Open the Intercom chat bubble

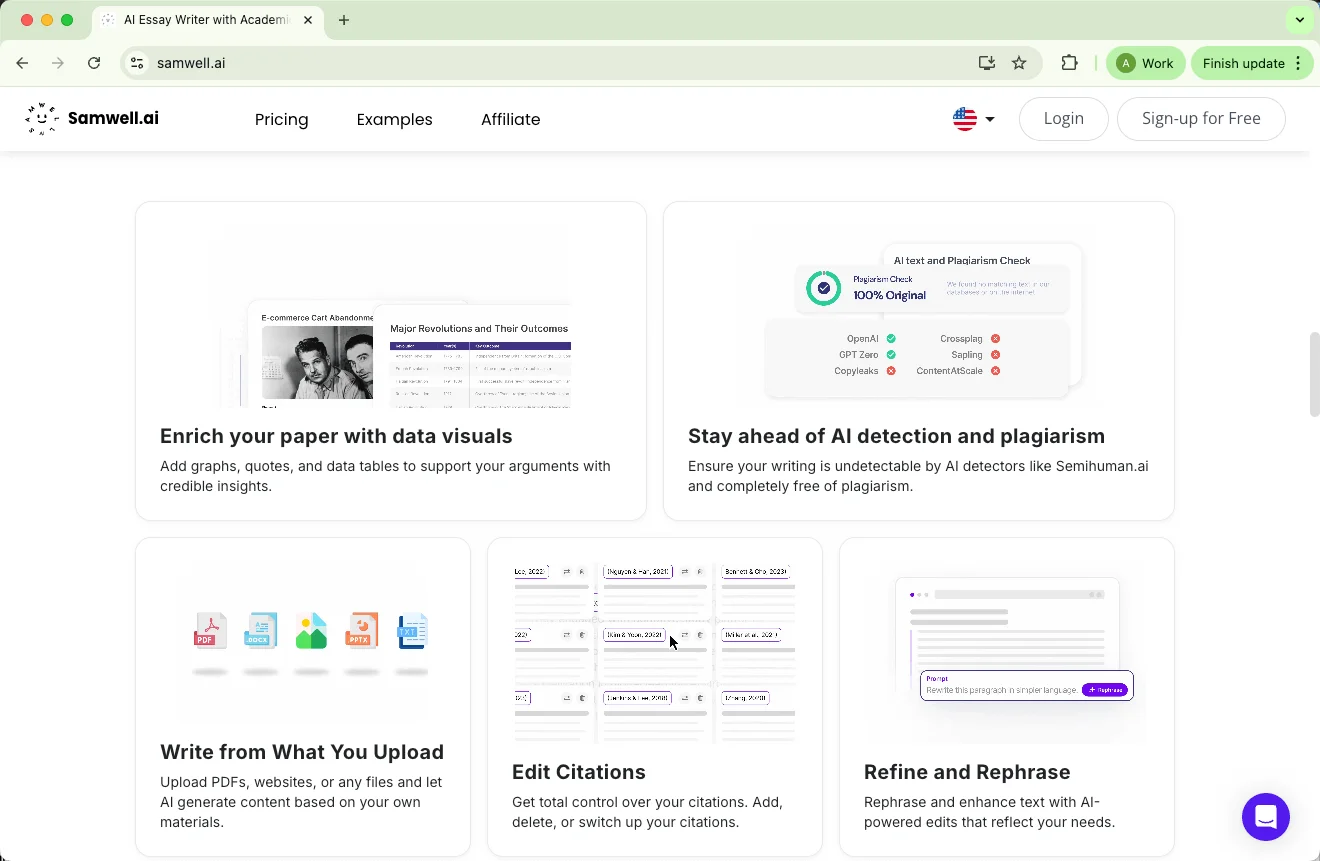(1265, 816)
